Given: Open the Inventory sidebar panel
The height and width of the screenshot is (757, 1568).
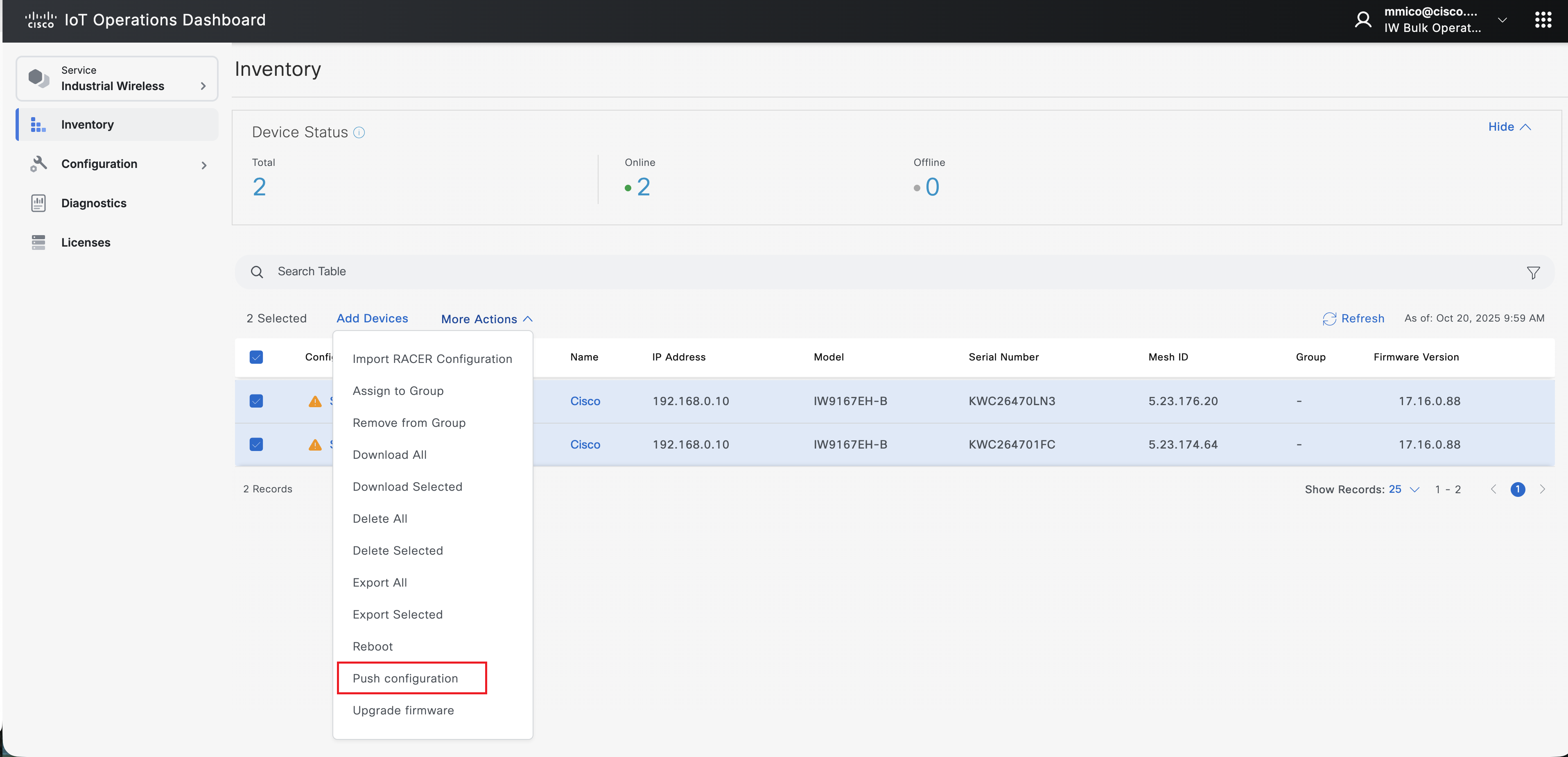Looking at the screenshot, I should [87, 124].
